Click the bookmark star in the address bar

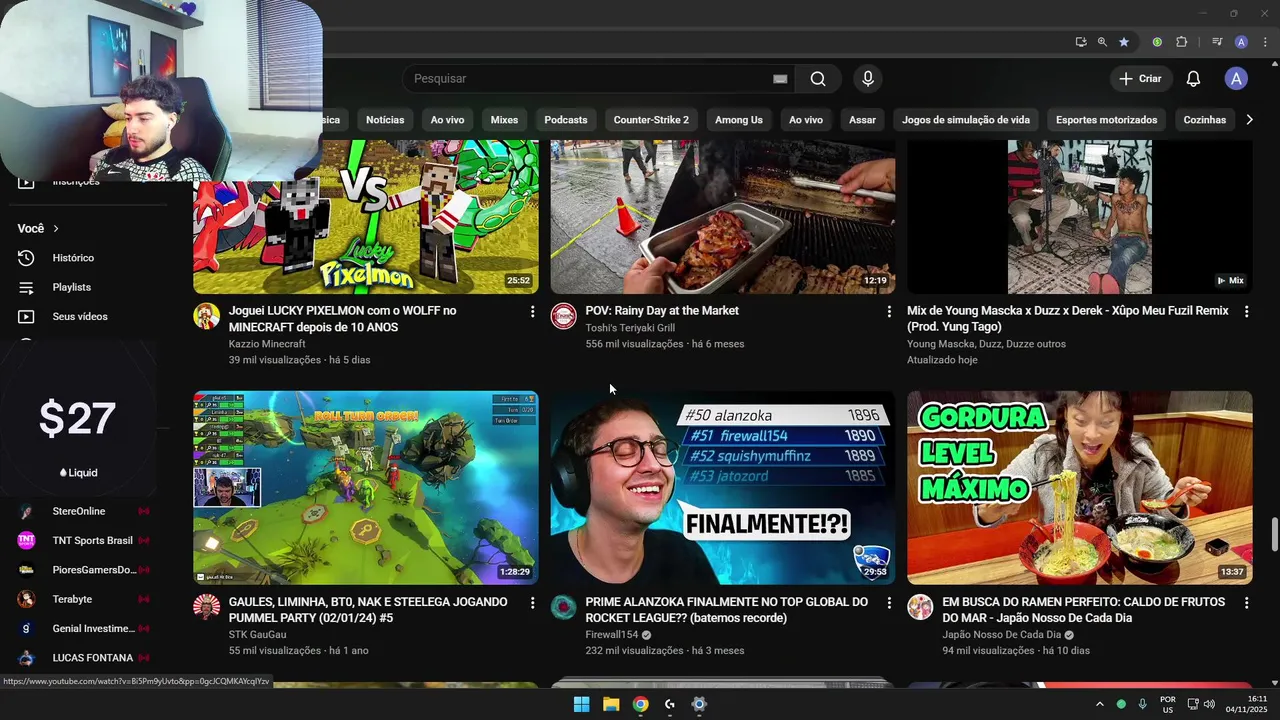coord(1124,42)
